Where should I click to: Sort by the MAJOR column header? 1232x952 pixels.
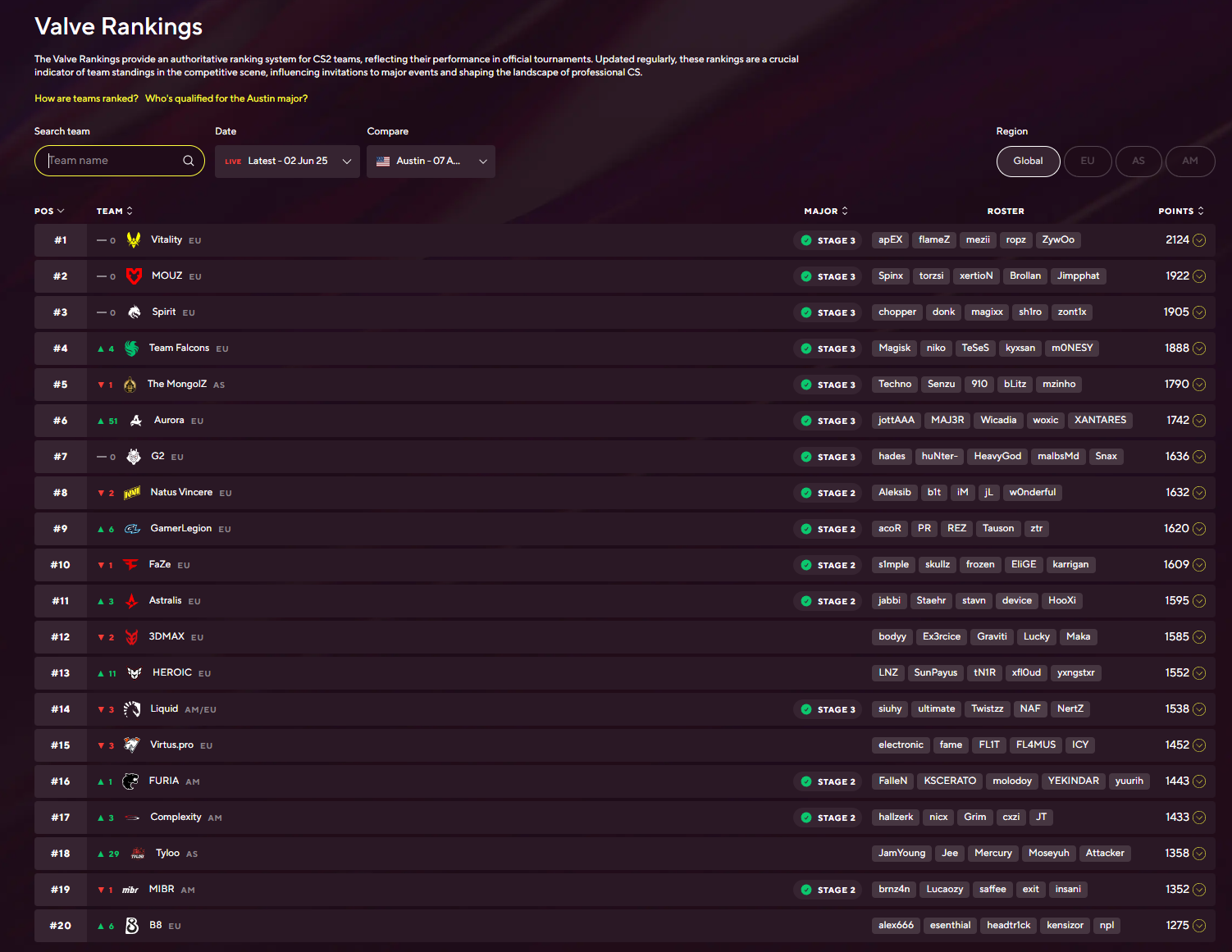click(x=826, y=212)
